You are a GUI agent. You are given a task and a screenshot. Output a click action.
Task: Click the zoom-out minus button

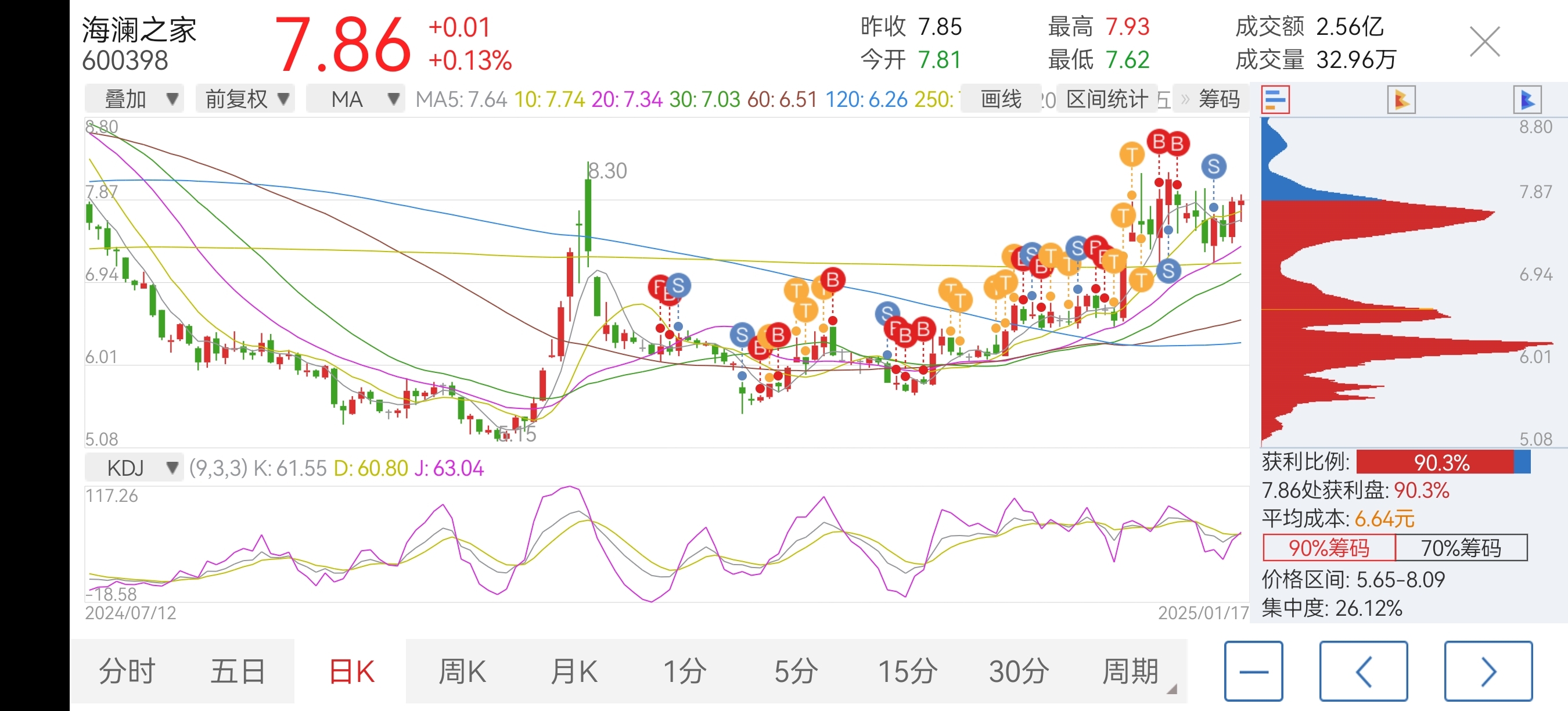(1253, 671)
